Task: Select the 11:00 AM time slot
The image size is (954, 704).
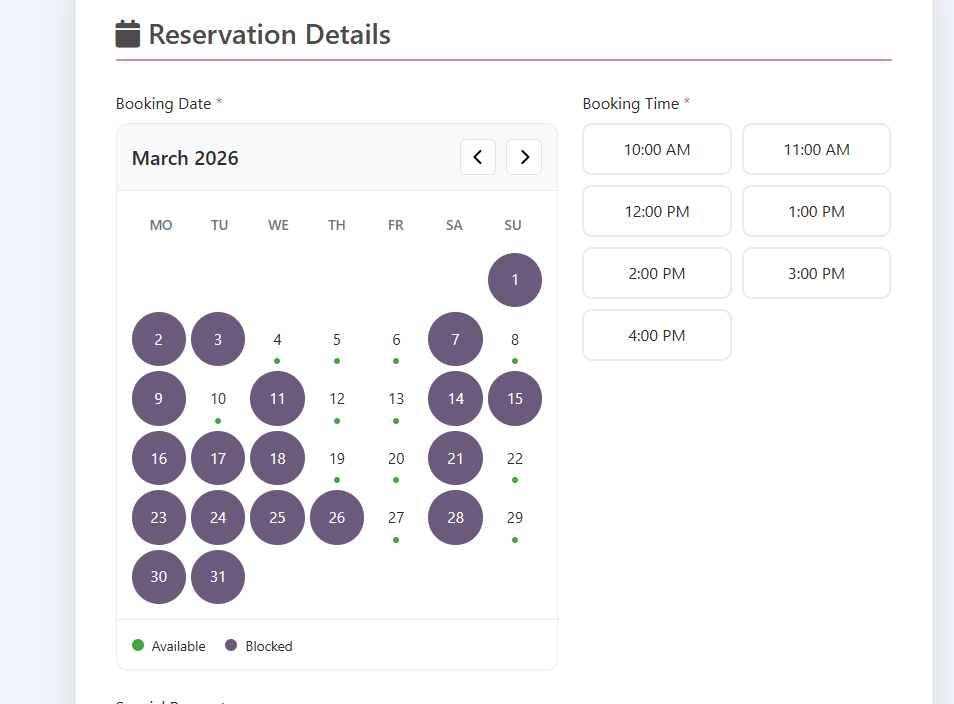Action: pos(816,149)
